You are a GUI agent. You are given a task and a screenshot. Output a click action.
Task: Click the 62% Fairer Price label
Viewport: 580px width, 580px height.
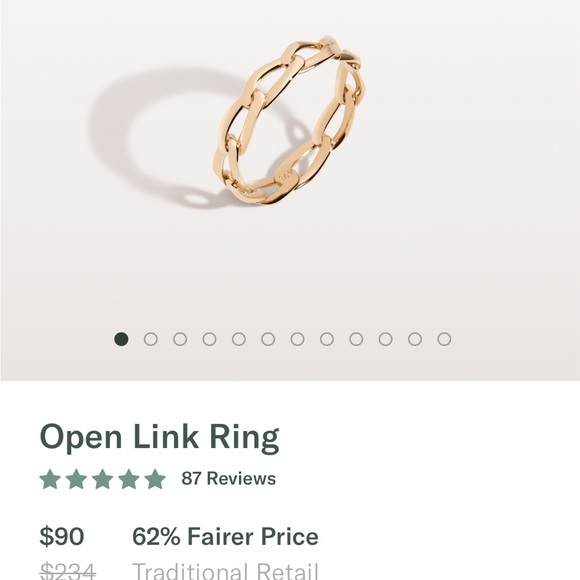pyautogui.click(x=225, y=536)
